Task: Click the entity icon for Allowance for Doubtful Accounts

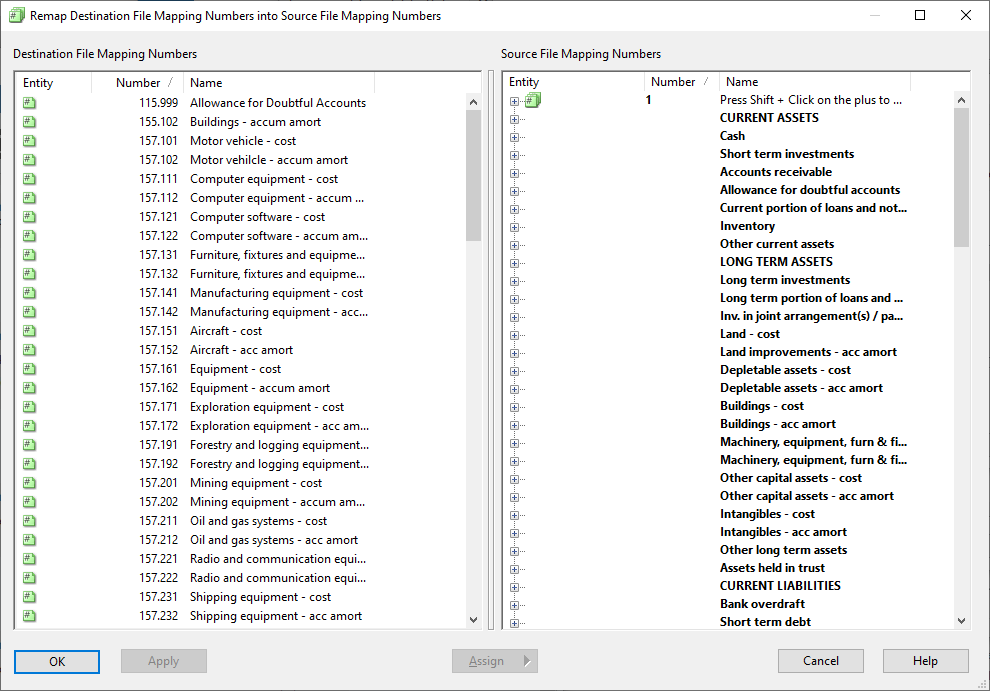Action: coord(29,103)
